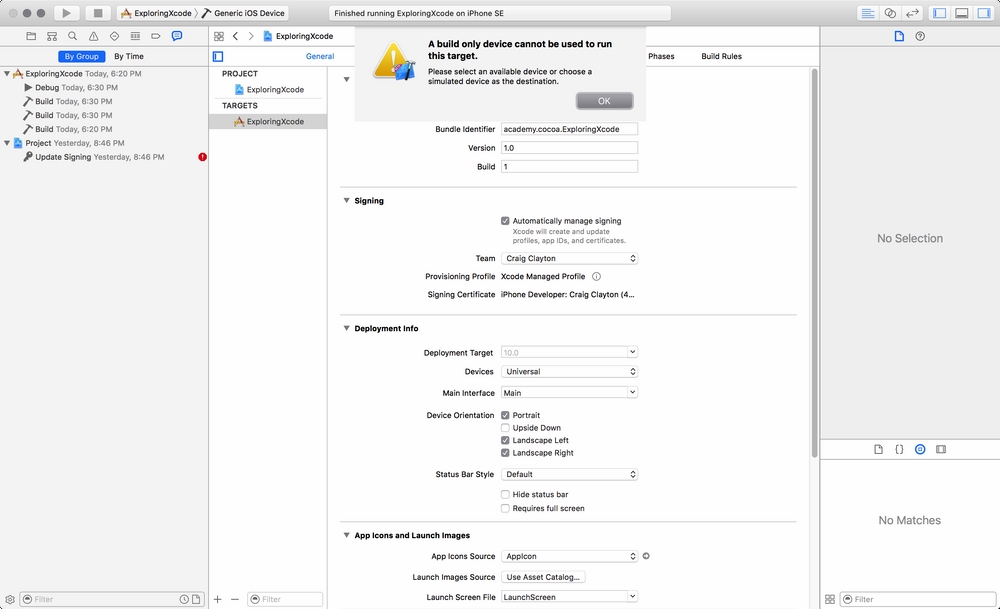Open the Devices dropdown Universal
Screen dimensions: 1000x609
570,372
